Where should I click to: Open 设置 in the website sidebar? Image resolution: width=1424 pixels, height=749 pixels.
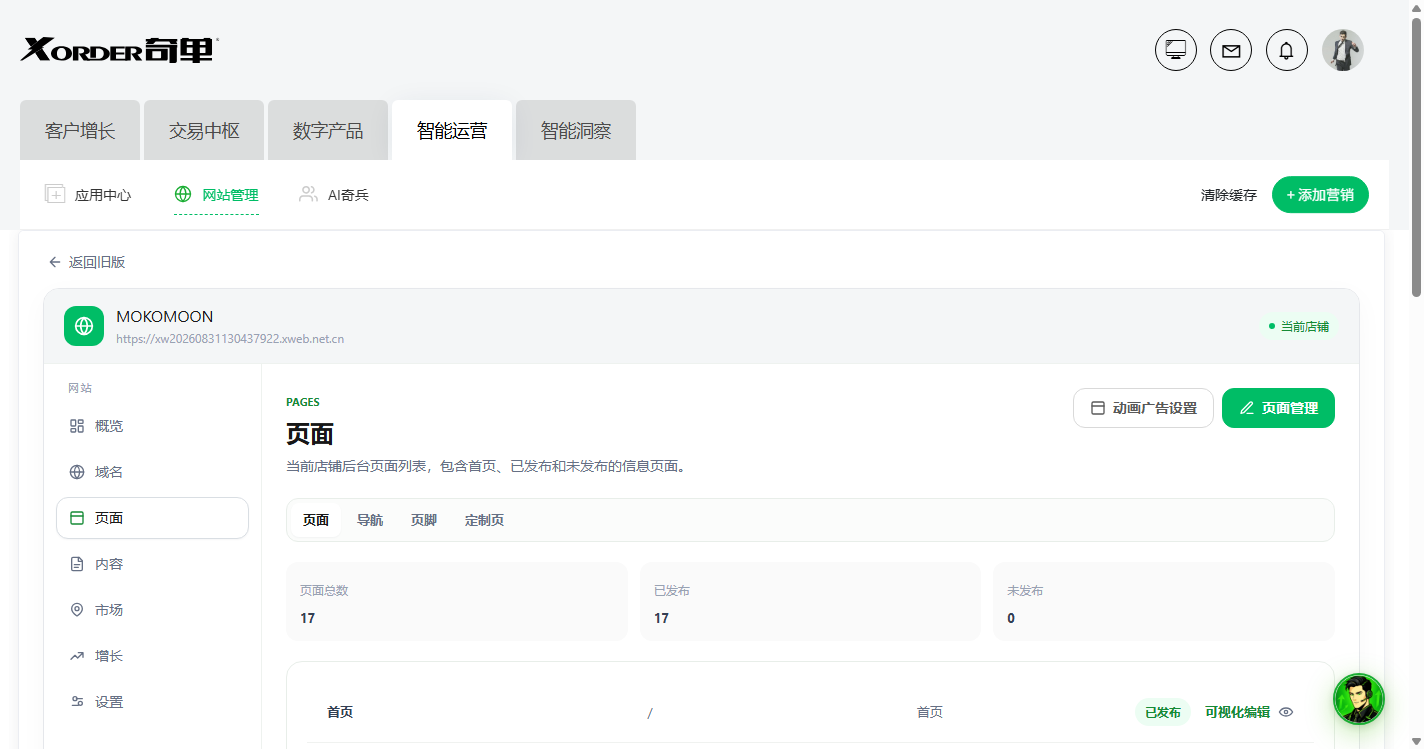[152, 702]
